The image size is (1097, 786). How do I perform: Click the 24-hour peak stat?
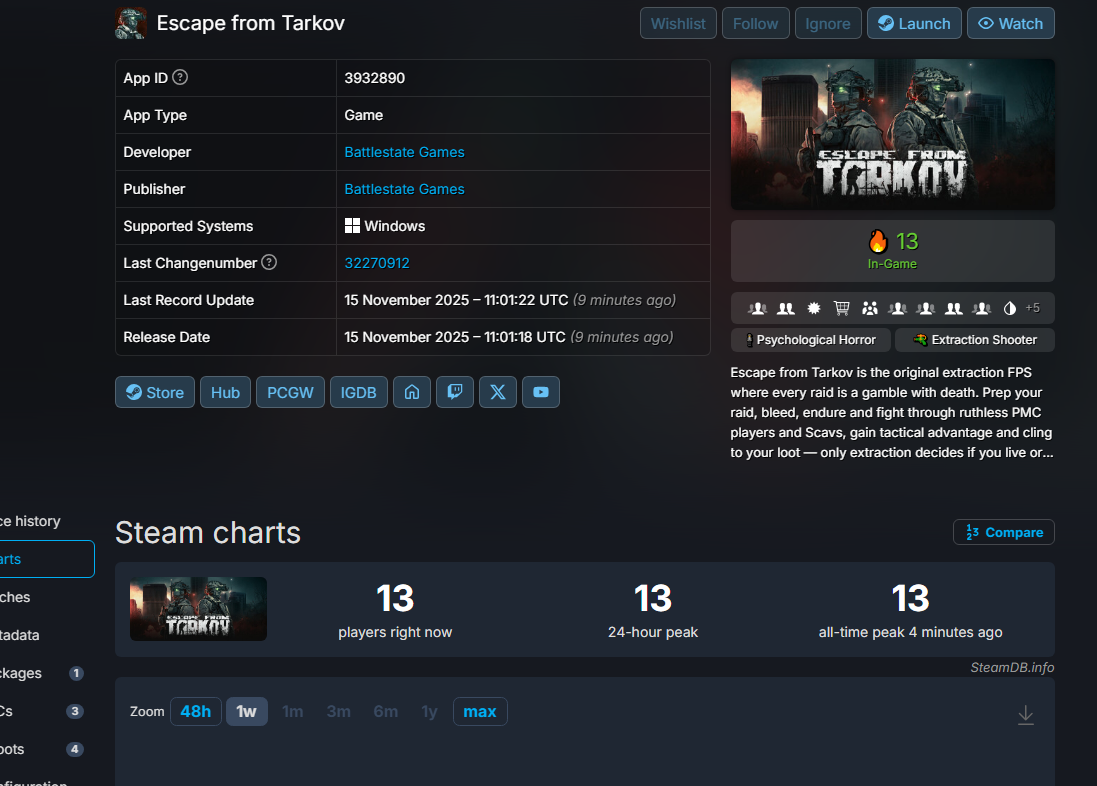coord(653,610)
